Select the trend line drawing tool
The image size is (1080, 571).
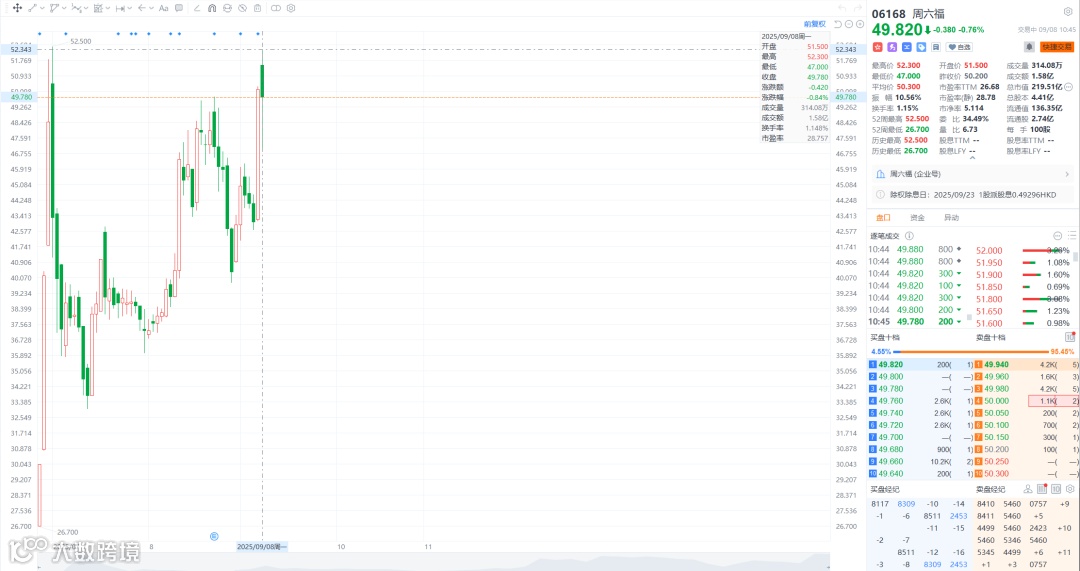coord(32,8)
